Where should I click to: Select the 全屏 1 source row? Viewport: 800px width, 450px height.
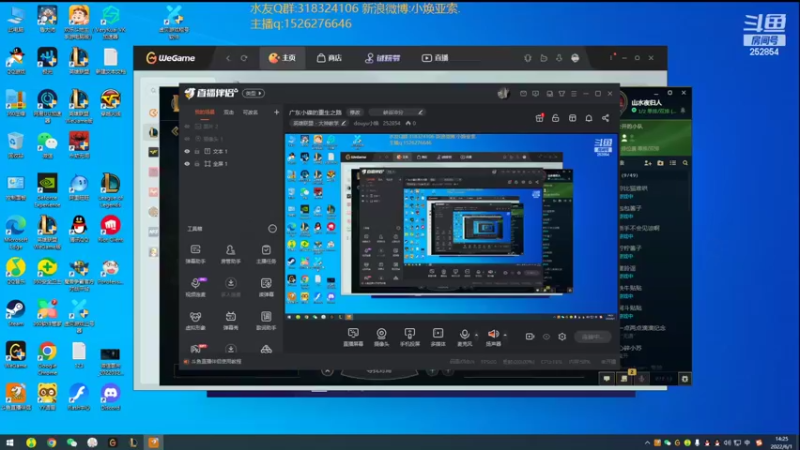click(x=231, y=164)
